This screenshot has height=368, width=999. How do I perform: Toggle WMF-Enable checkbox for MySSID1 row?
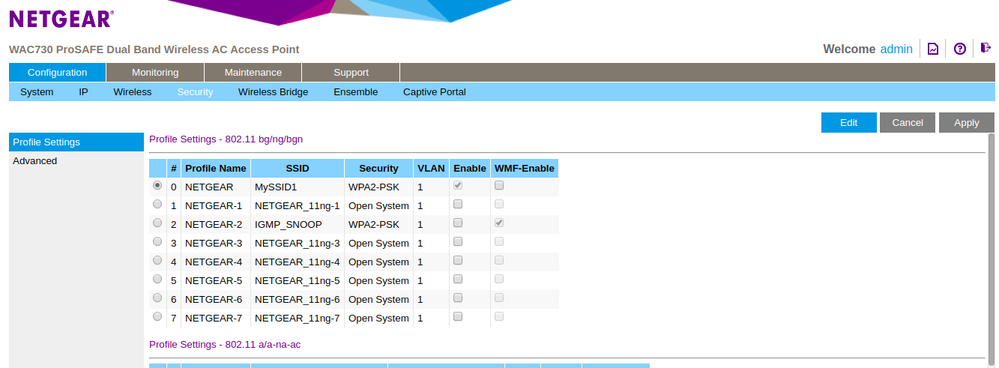[x=500, y=185]
